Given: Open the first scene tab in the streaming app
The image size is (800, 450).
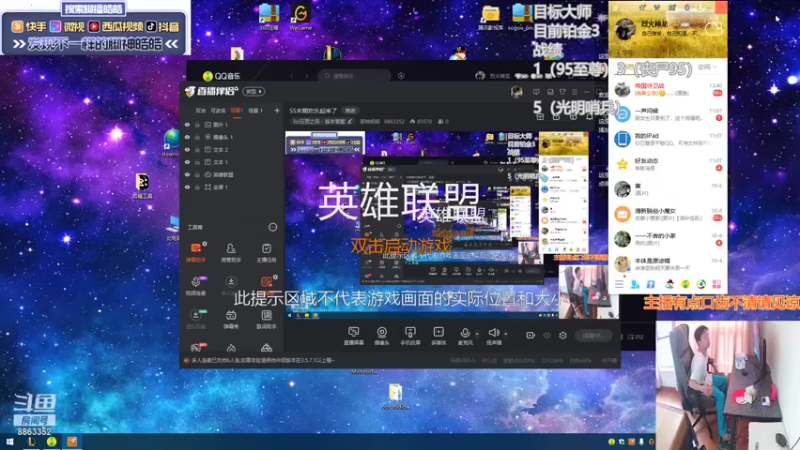Looking at the screenshot, I should tap(201, 110).
